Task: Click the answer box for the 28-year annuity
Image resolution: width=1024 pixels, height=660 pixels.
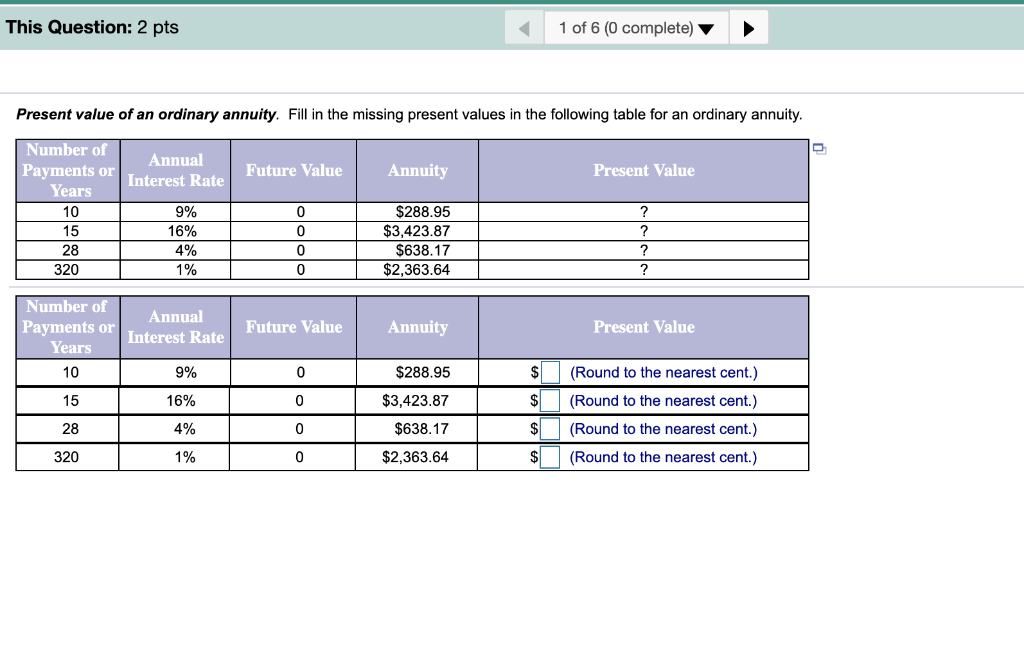Action: point(550,428)
